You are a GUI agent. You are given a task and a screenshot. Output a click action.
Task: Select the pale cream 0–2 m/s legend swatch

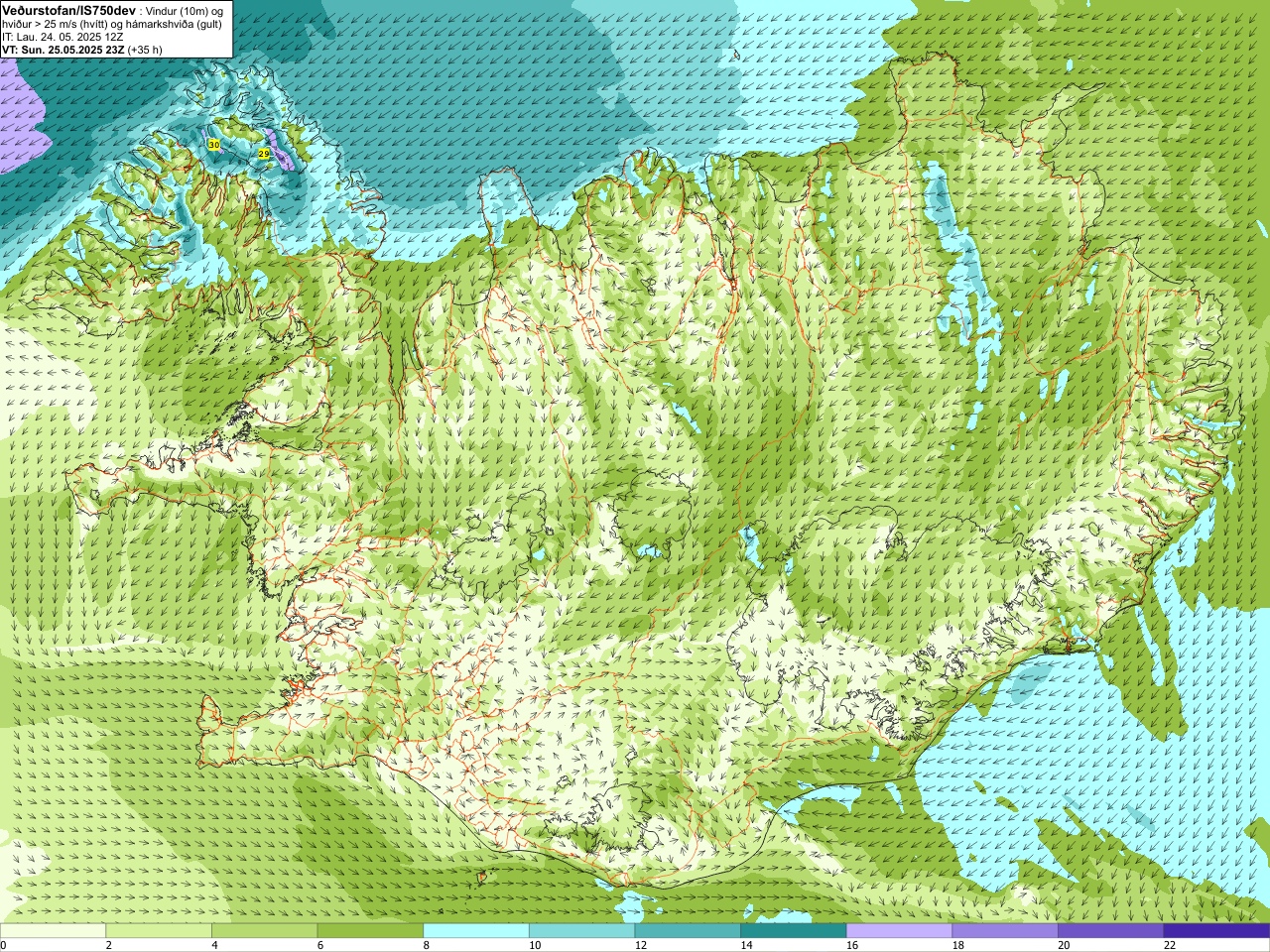pos(53,931)
